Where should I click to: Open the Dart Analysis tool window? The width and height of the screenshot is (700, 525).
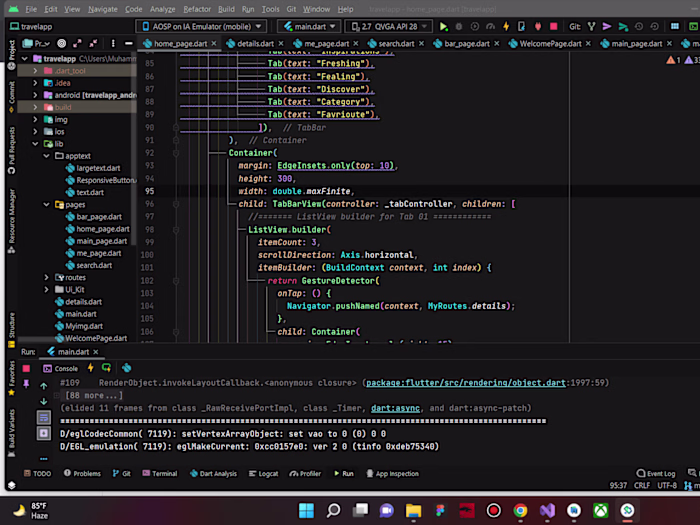(x=218, y=473)
